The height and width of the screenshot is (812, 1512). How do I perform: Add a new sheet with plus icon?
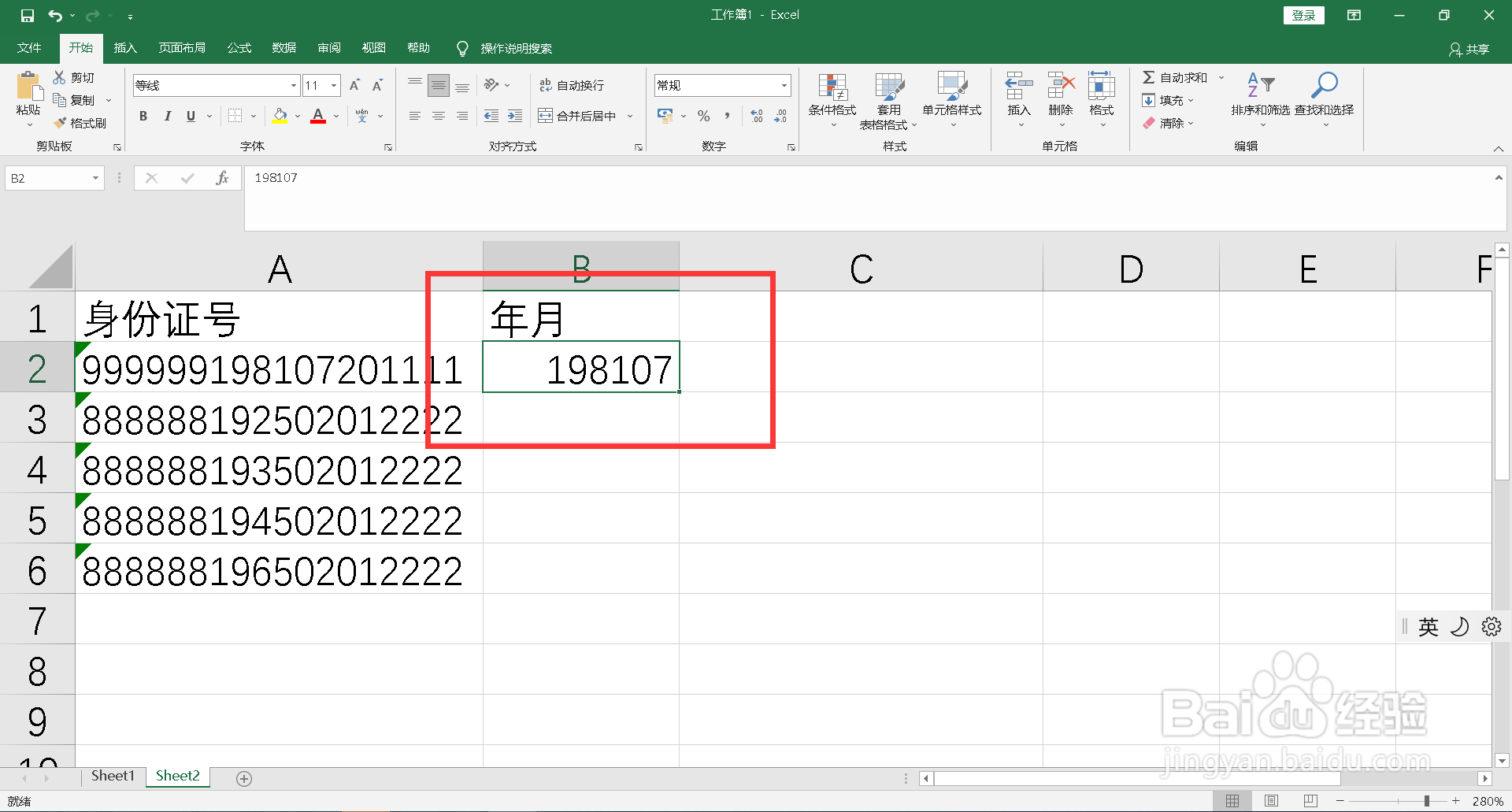pos(244,778)
